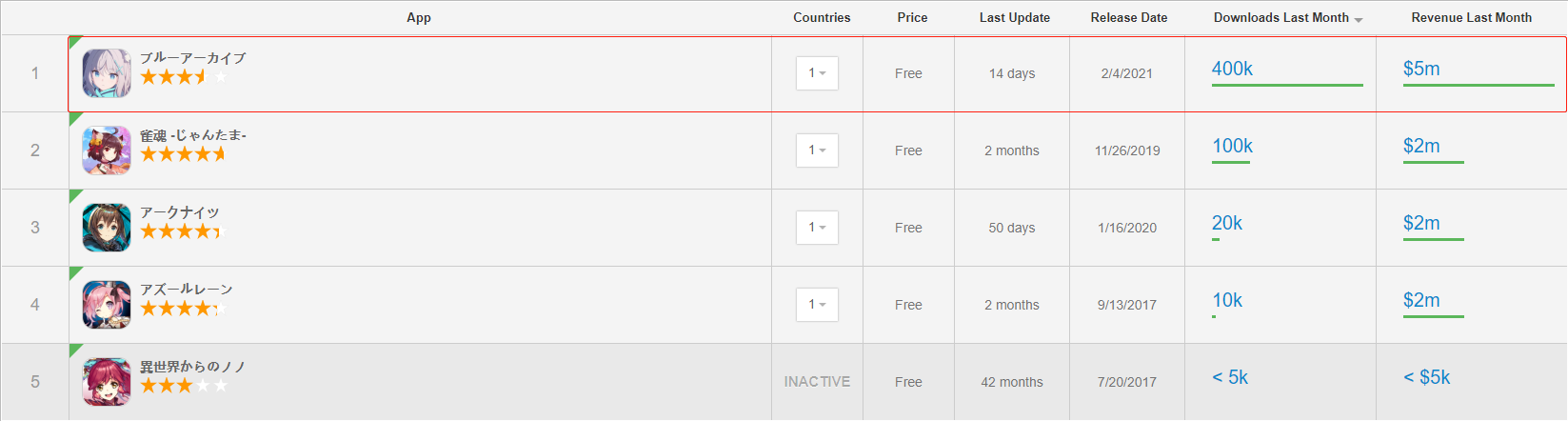Open the ブルーアーカイブ app icon
Viewport: 1568px width, 421px height.
click(x=107, y=73)
